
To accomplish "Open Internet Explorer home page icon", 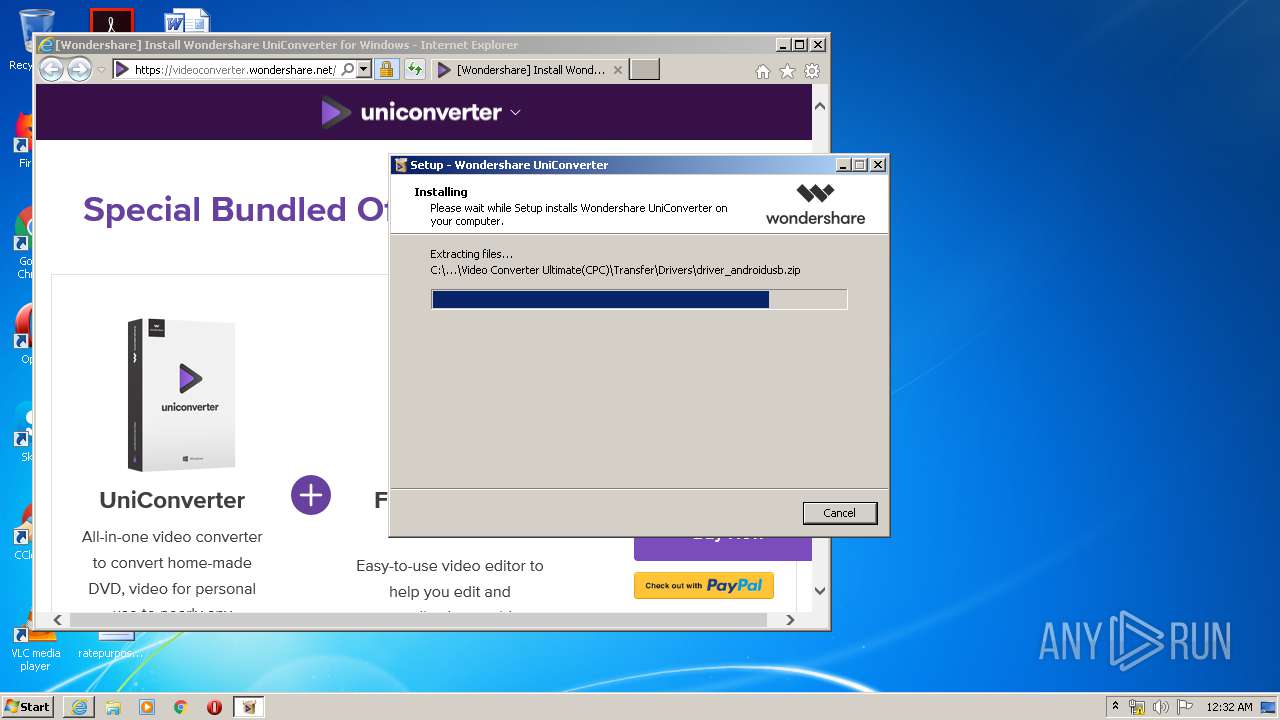I will point(763,71).
